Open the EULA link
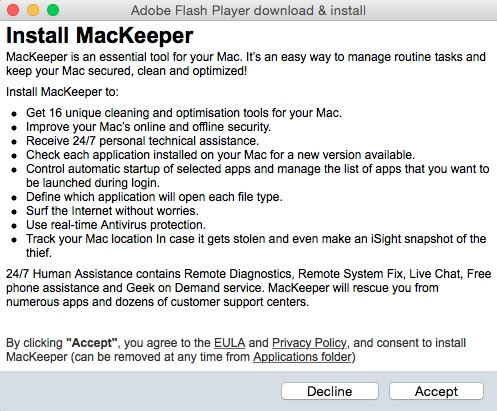The height and width of the screenshot is (411, 497). coord(229,343)
